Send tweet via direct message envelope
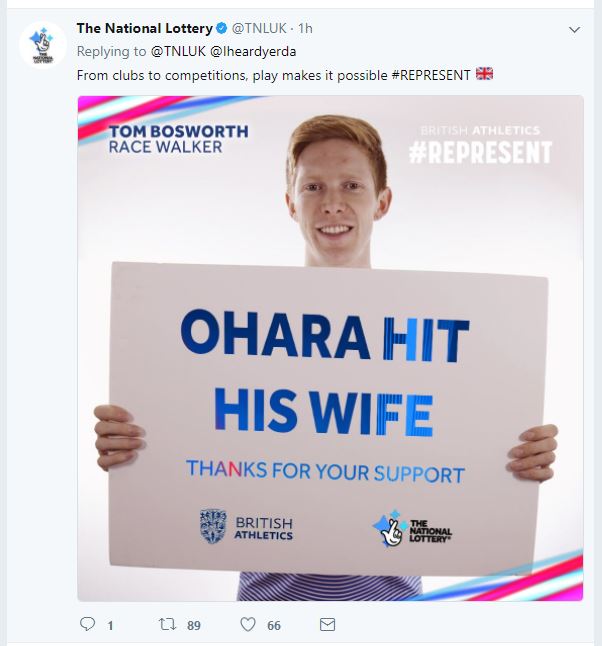The width and height of the screenshot is (602, 646). (x=327, y=624)
